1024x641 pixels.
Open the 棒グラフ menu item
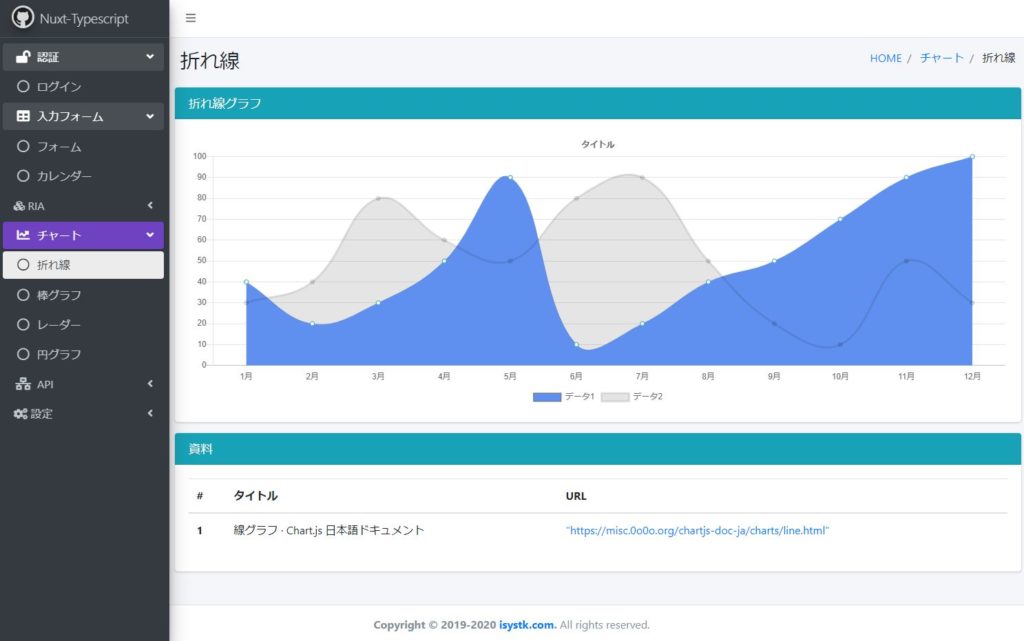tap(83, 295)
